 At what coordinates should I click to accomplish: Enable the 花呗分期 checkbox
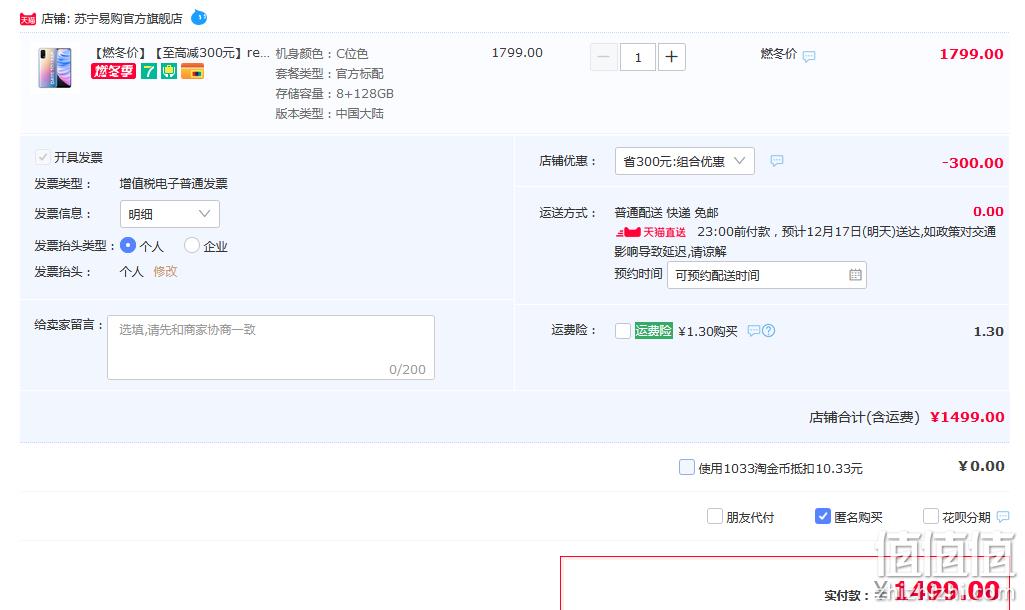point(930,517)
